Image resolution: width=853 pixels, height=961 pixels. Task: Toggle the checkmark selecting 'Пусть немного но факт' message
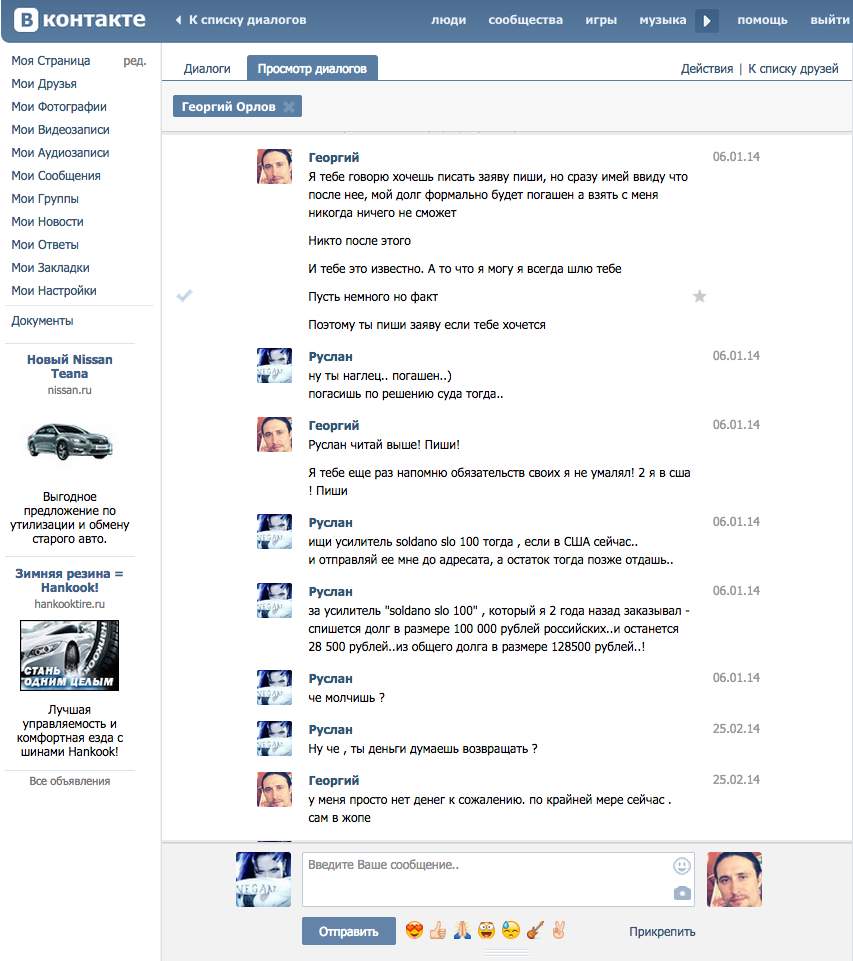point(184,296)
